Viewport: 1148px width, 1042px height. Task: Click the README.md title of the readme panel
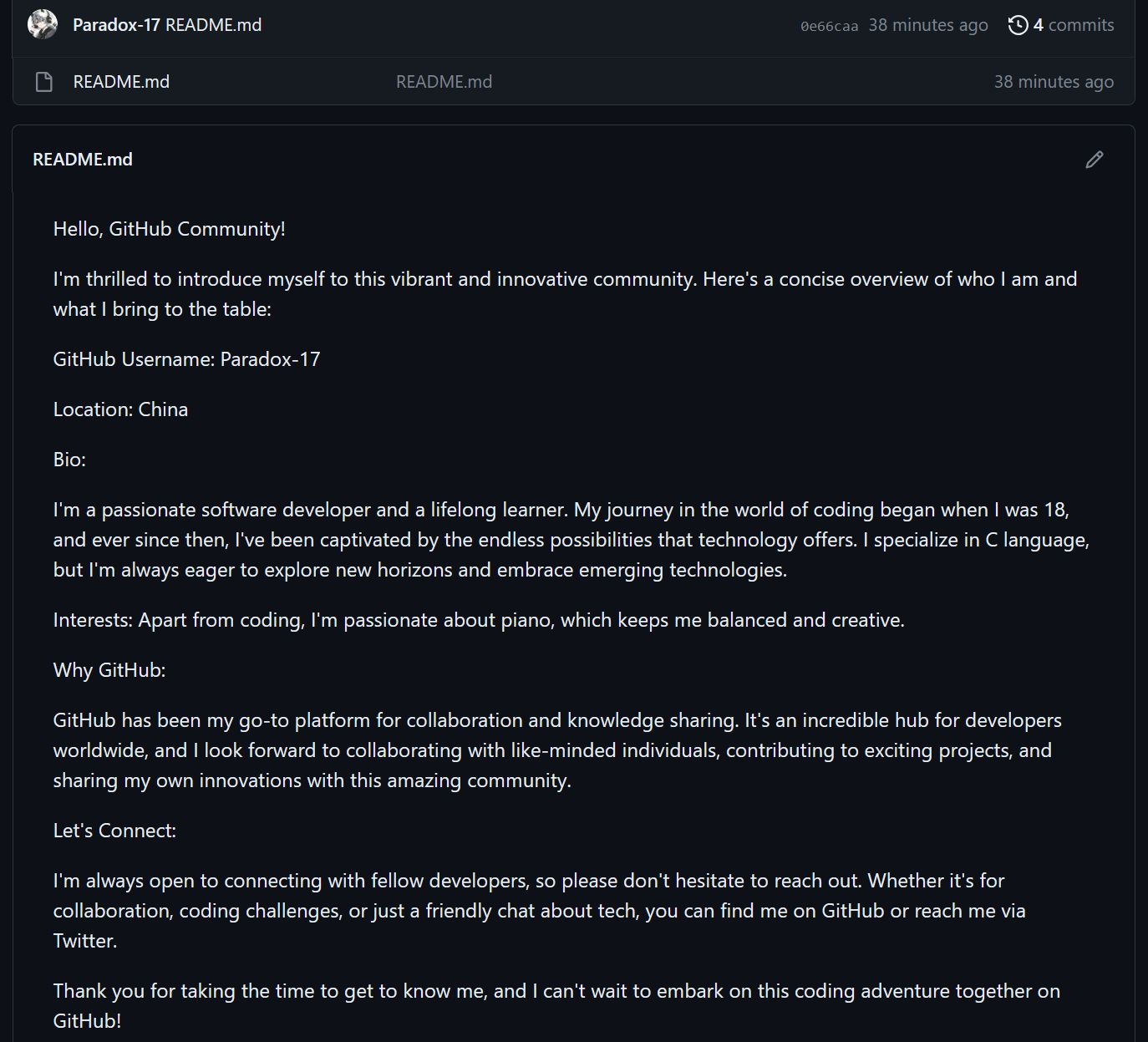(83, 160)
